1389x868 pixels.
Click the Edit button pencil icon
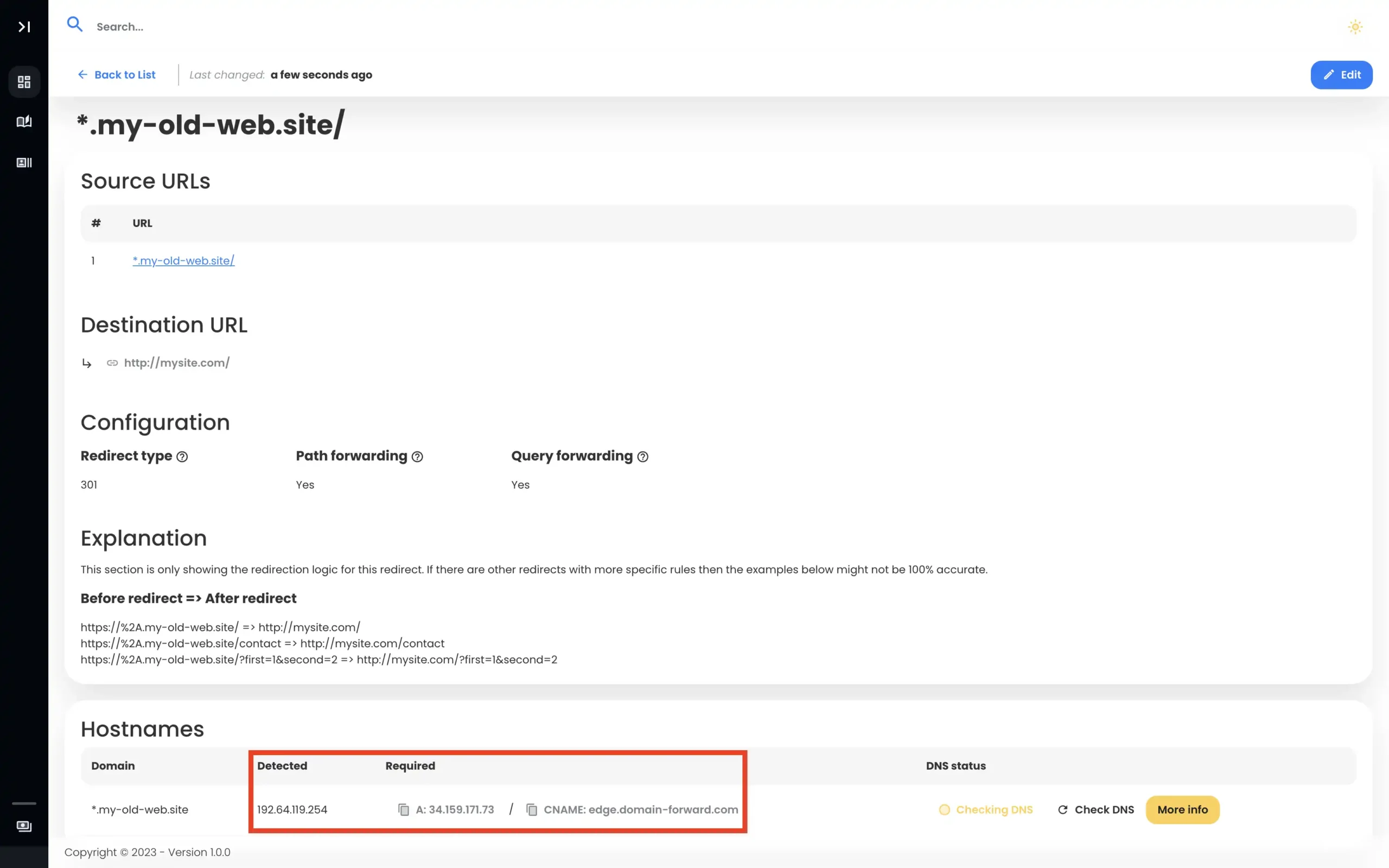[x=1327, y=74]
